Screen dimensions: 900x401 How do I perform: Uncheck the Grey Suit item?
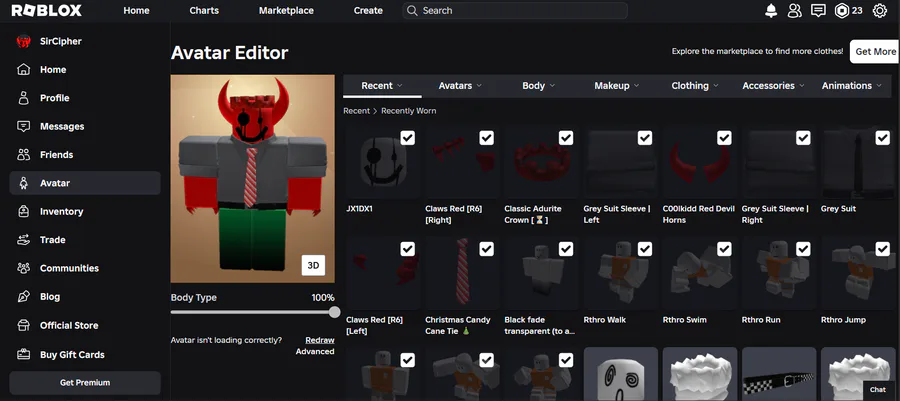click(x=882, y=138)
